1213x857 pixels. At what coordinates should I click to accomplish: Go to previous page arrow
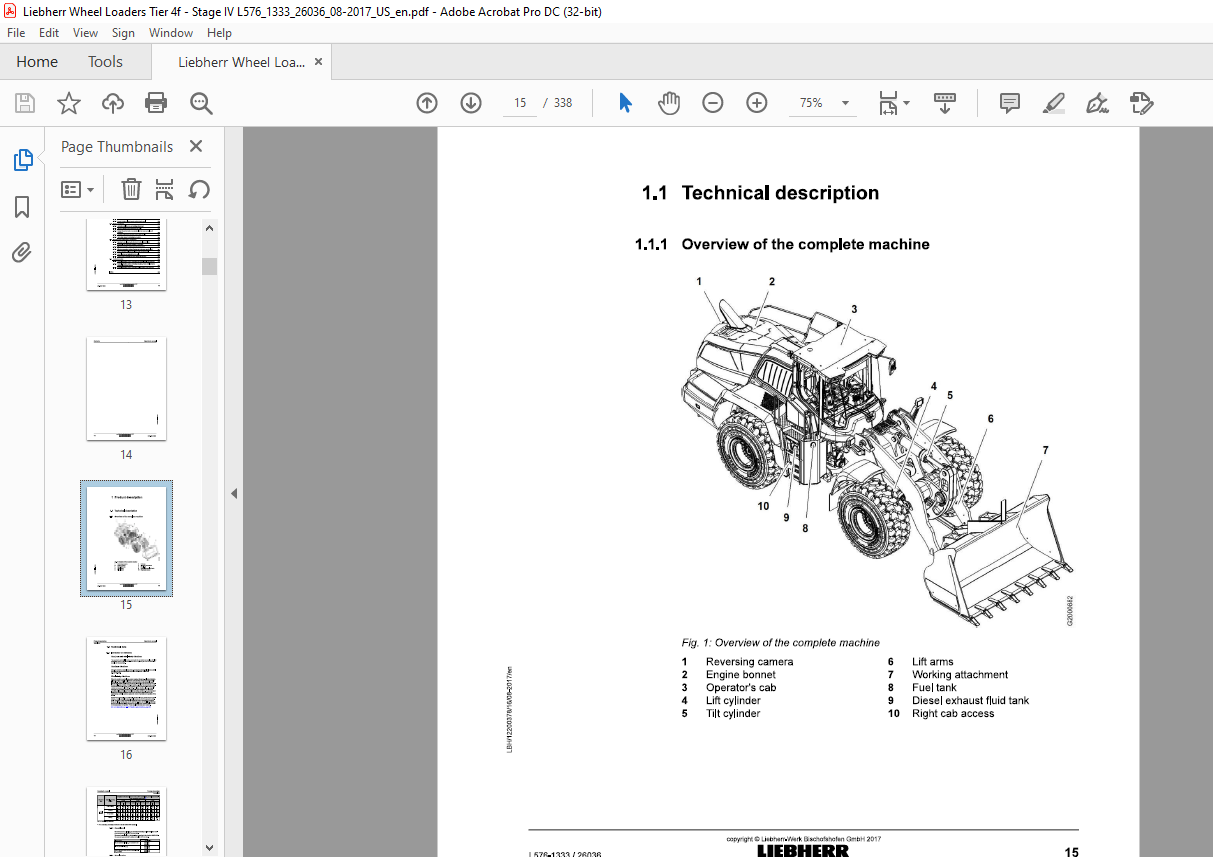(427, 103)
